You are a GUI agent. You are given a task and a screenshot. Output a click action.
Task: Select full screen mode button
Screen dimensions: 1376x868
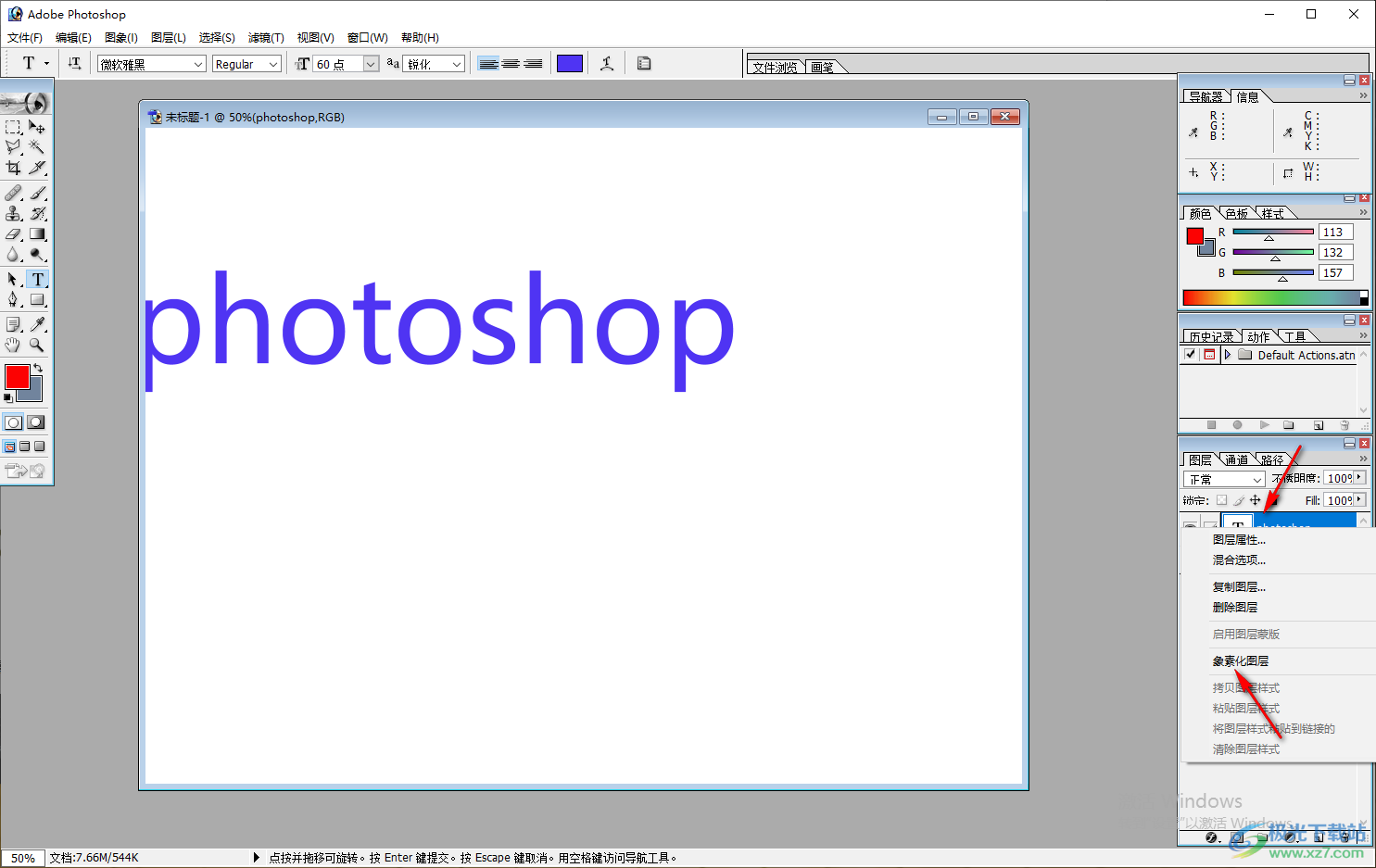pyautogui.click(x=40, y=447)
